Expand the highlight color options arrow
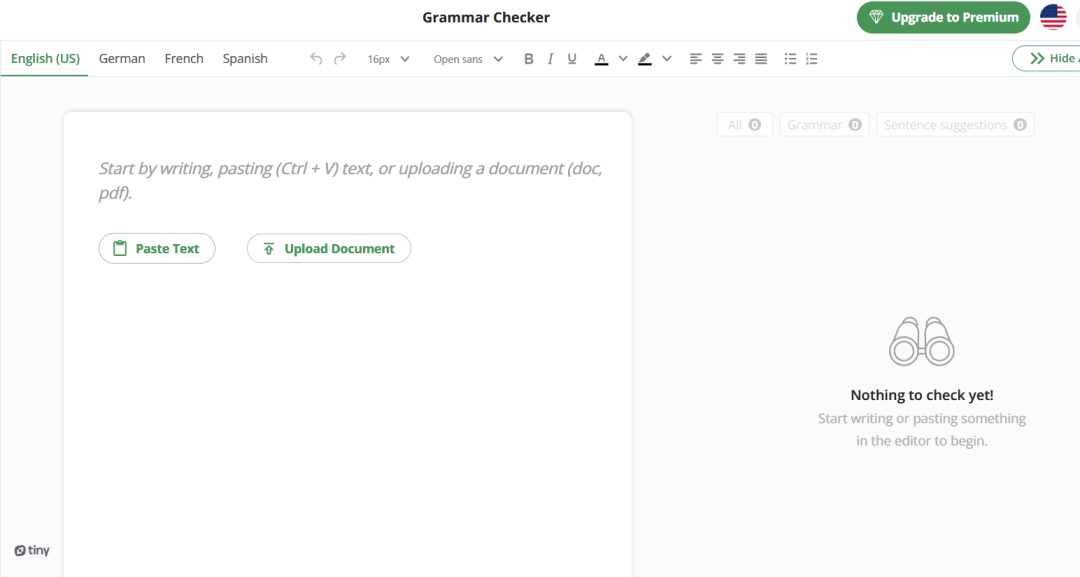Image resolution: width=1080 pixels, height=577 pixels. (x=667, y=59)
